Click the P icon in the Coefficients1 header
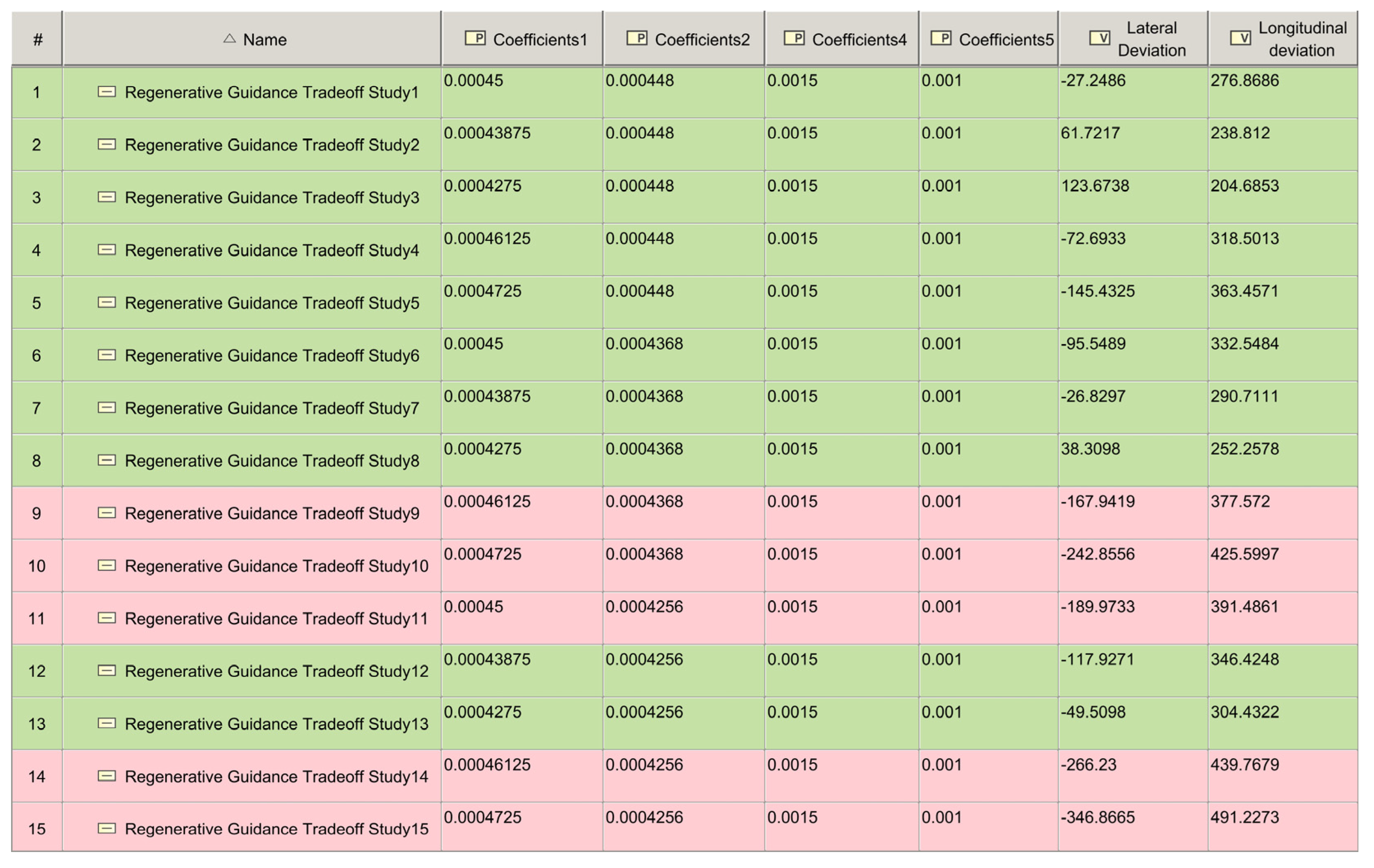The height and width of the screenshot is (868, 1374). point(475,38)
